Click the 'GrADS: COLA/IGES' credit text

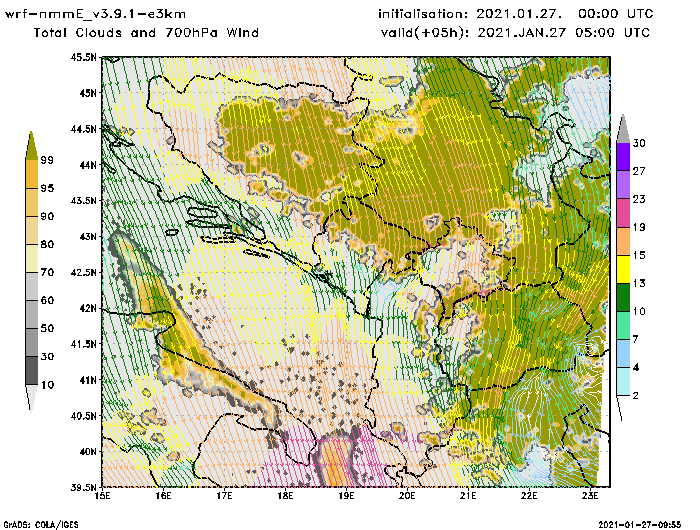(41, 525)
